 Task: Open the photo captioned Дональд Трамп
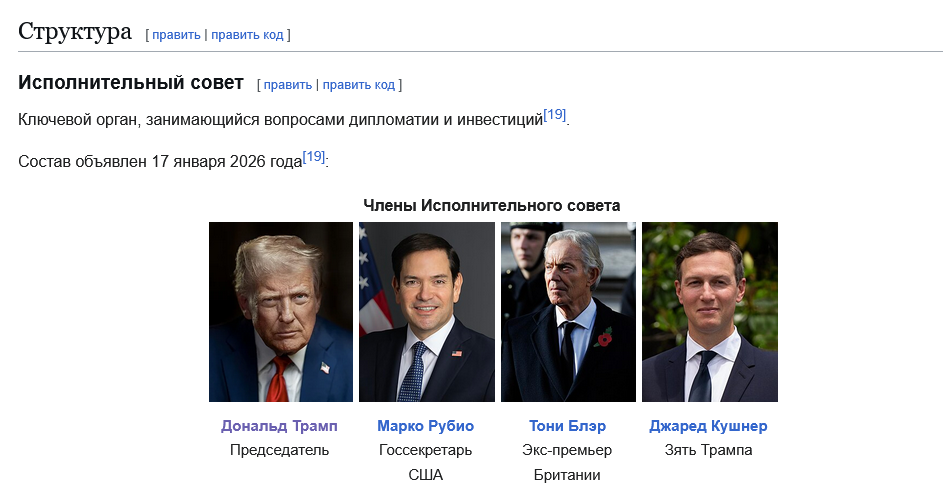(281, 312)
